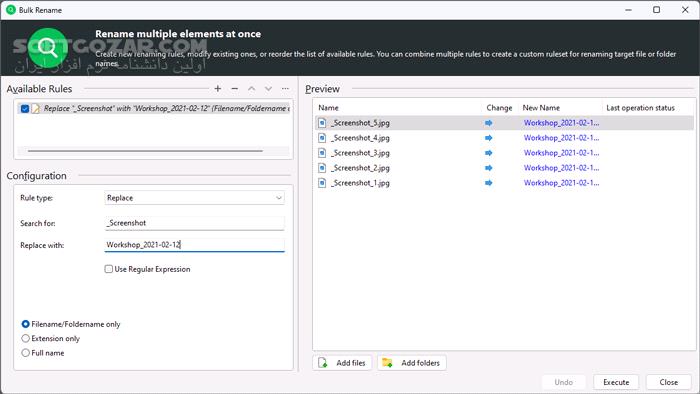The width and height of the screenshot is (700, 394).
Task: Click the Execute button
Action: coord(616,382)
